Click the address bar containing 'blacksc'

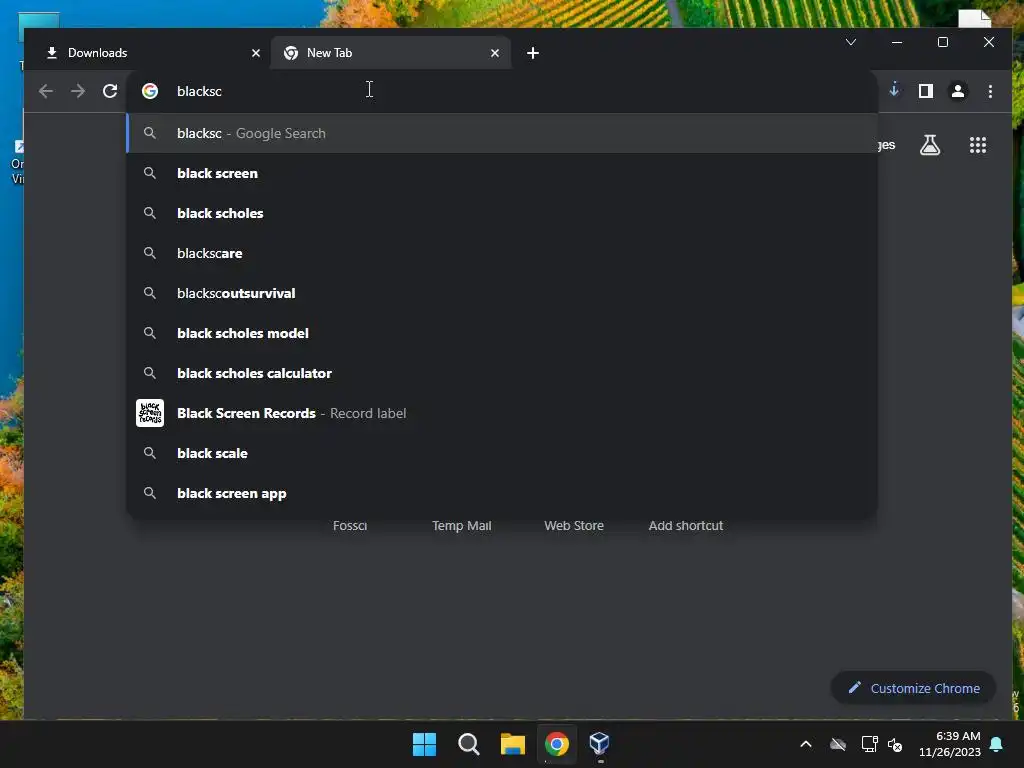tap(503, 91)
